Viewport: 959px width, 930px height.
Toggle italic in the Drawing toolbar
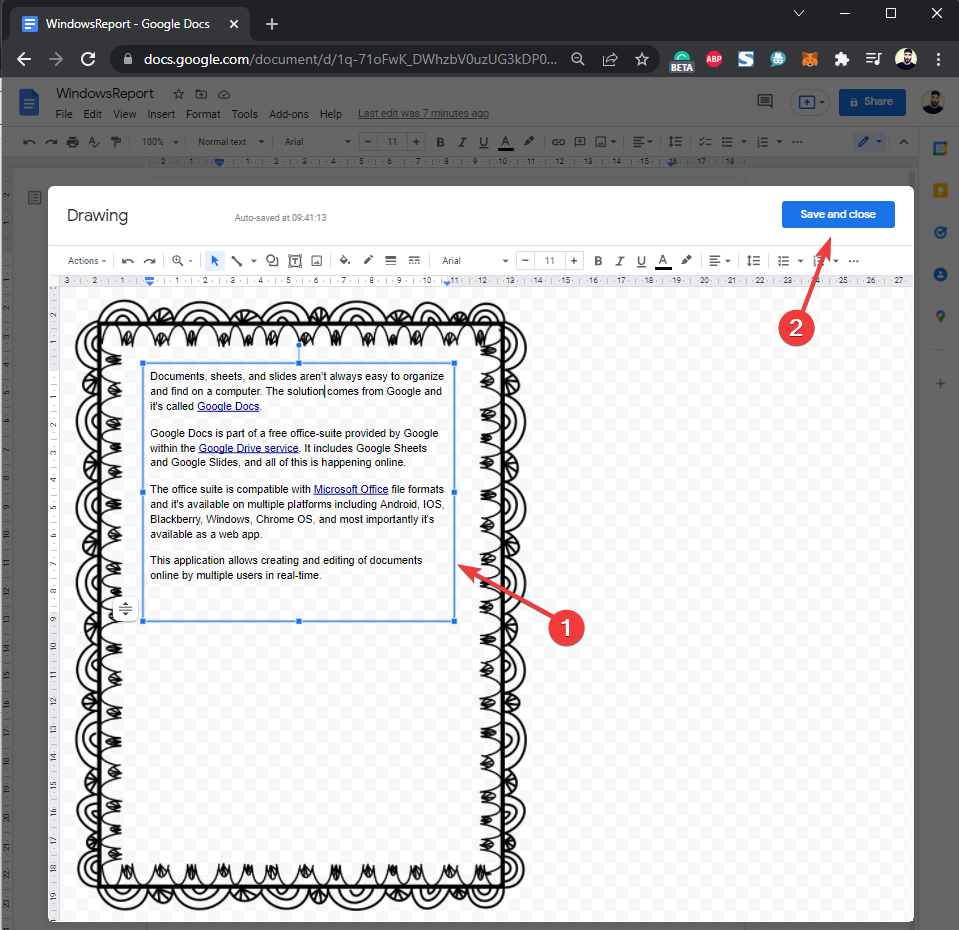tap(620, 261)
